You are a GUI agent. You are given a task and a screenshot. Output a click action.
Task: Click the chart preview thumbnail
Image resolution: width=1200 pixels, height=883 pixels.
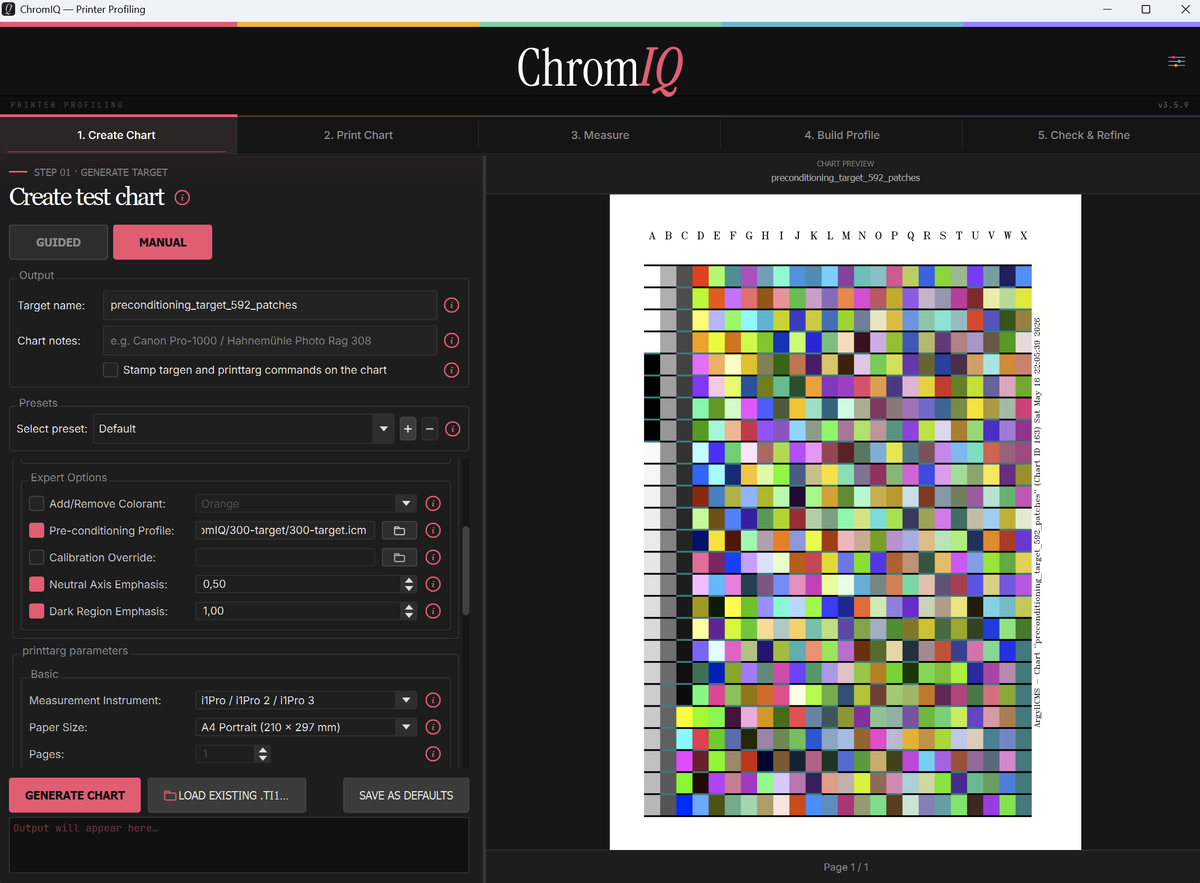click(845, 522)
